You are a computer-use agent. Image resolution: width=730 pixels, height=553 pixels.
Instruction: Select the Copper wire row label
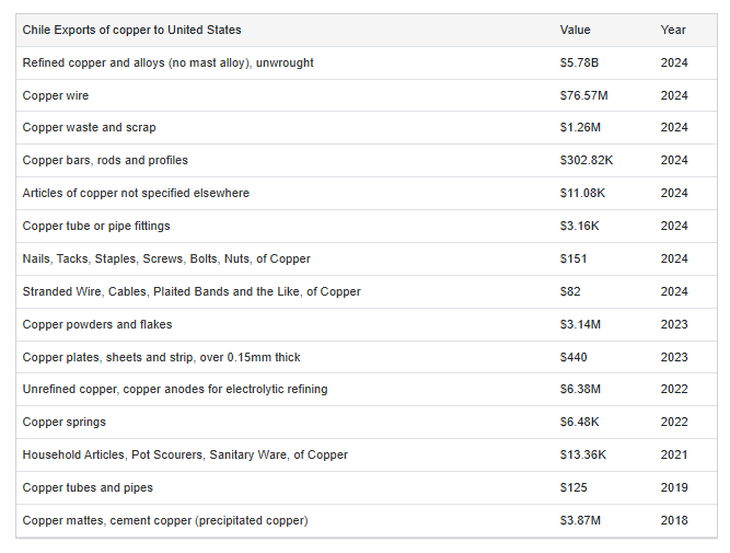coord(56,96)
